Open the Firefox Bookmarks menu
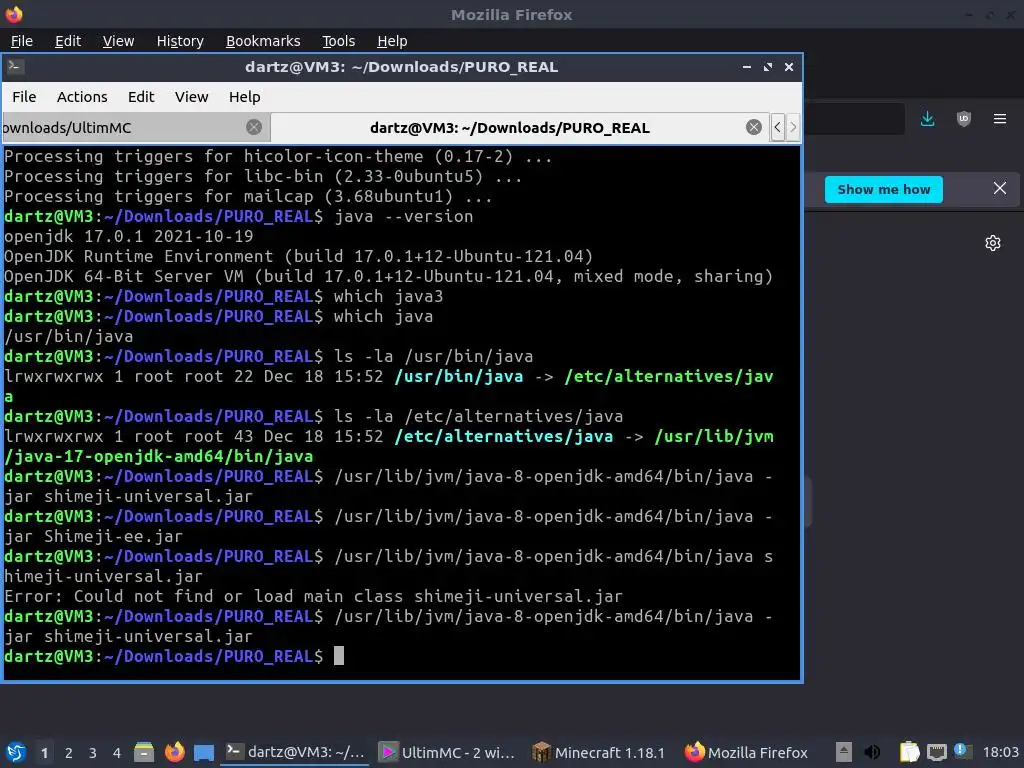 (263, 41)
